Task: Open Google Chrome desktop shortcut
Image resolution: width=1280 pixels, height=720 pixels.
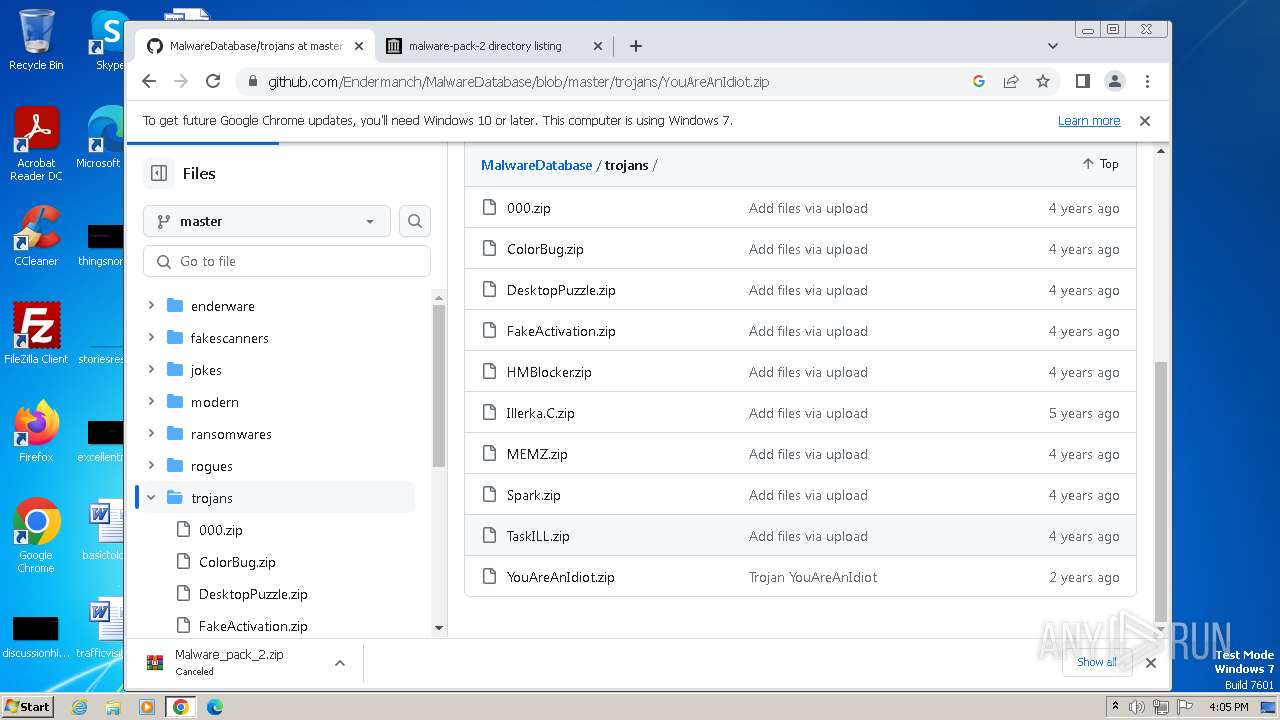Action: pyautogui.click(x=36, y=535)
